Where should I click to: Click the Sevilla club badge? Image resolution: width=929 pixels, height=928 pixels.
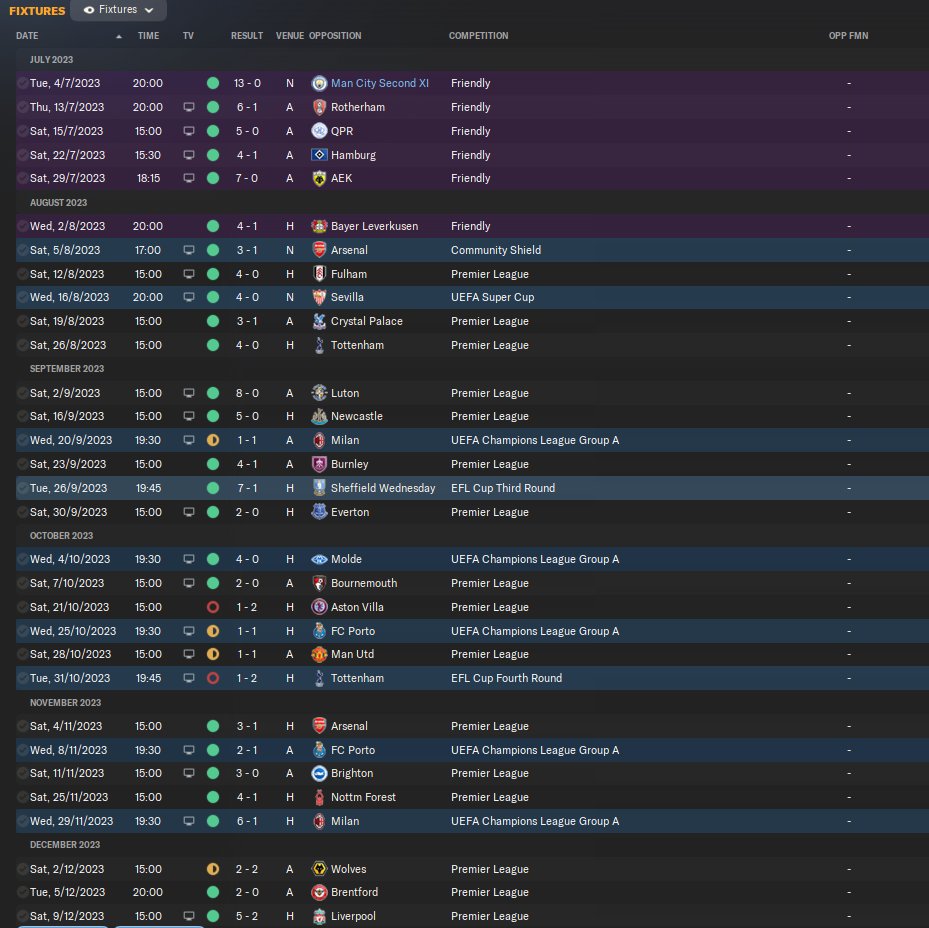coord(319,297)
